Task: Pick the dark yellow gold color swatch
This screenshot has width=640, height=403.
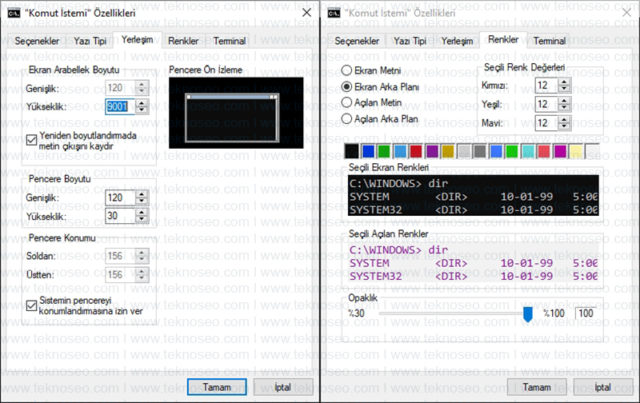Action: pyautogui.click(x=448, y=151)
